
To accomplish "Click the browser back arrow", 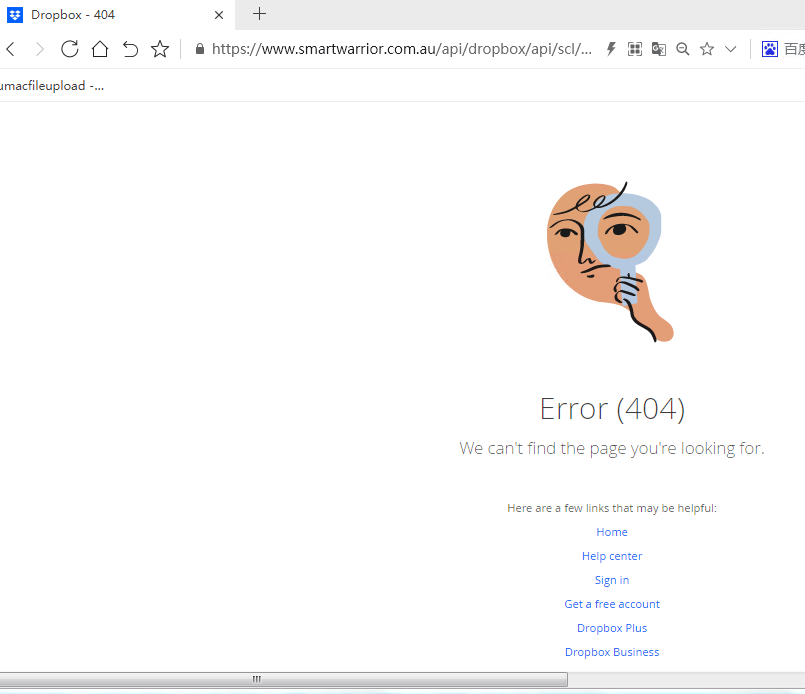I will pyautogui.click(x=10, y=49).
